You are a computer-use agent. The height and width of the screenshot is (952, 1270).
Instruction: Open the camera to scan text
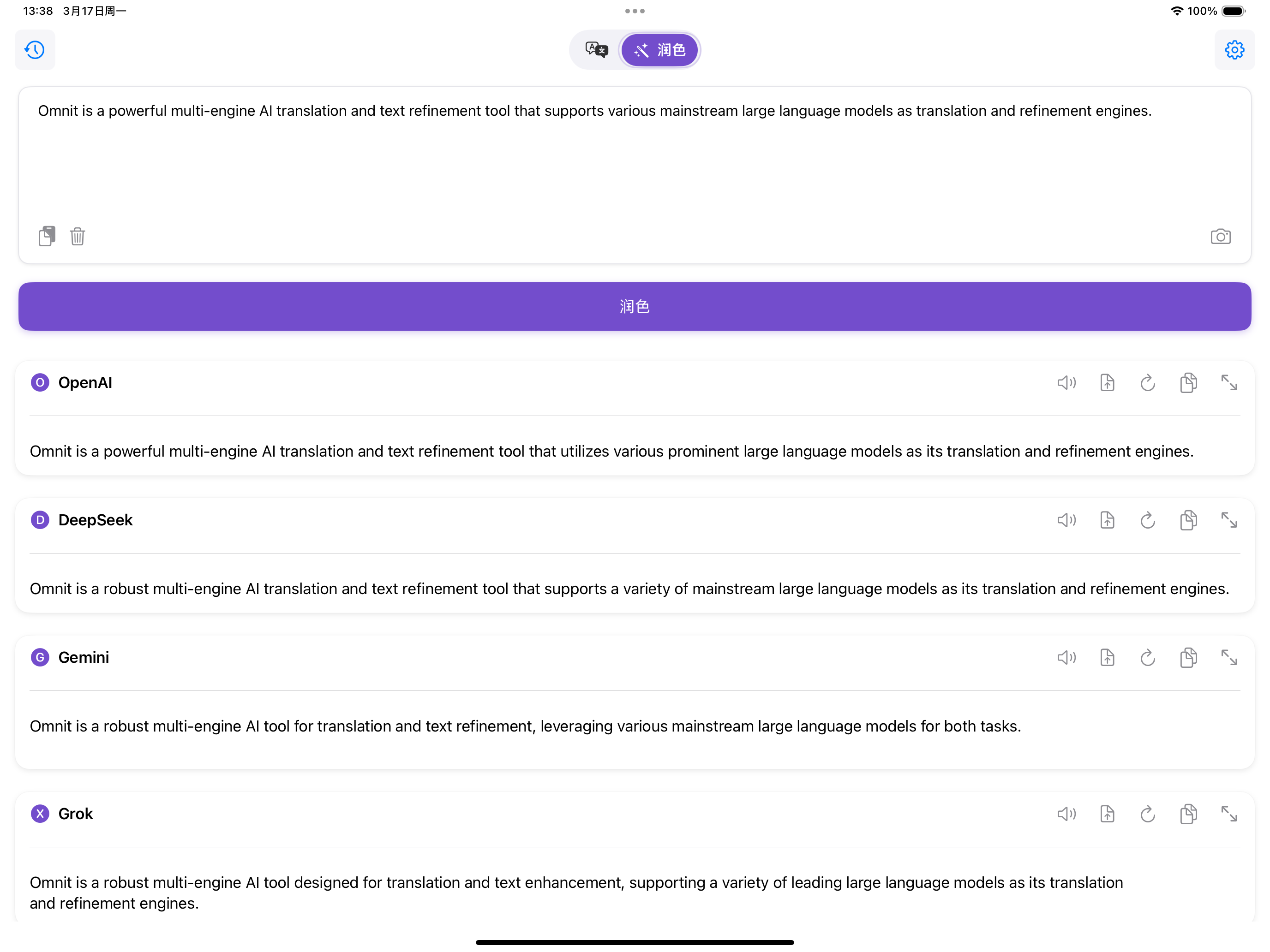(1220, 237)
